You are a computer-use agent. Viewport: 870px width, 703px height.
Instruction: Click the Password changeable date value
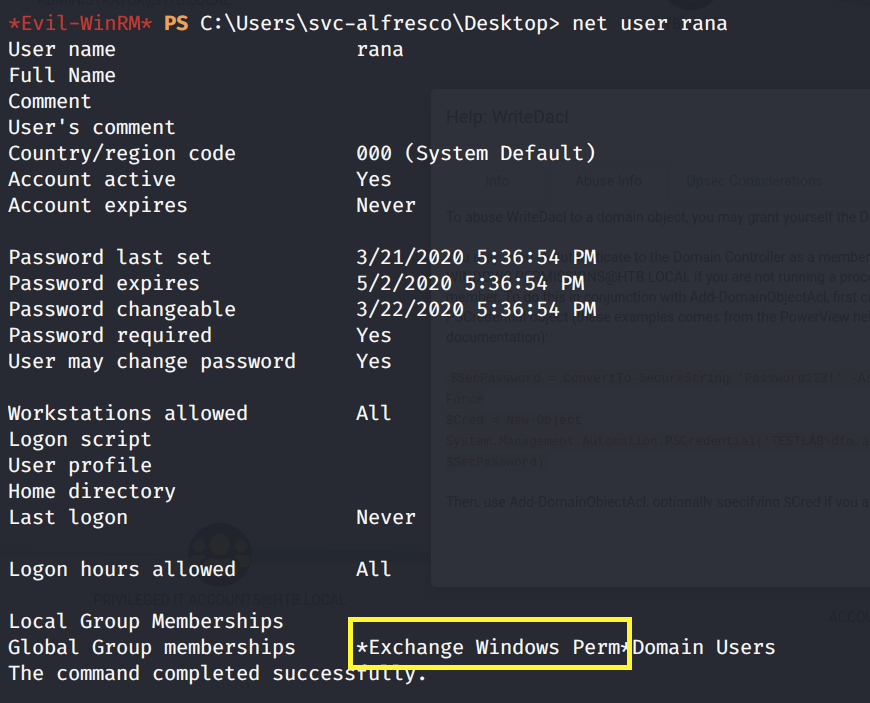[x=476, y=309]
